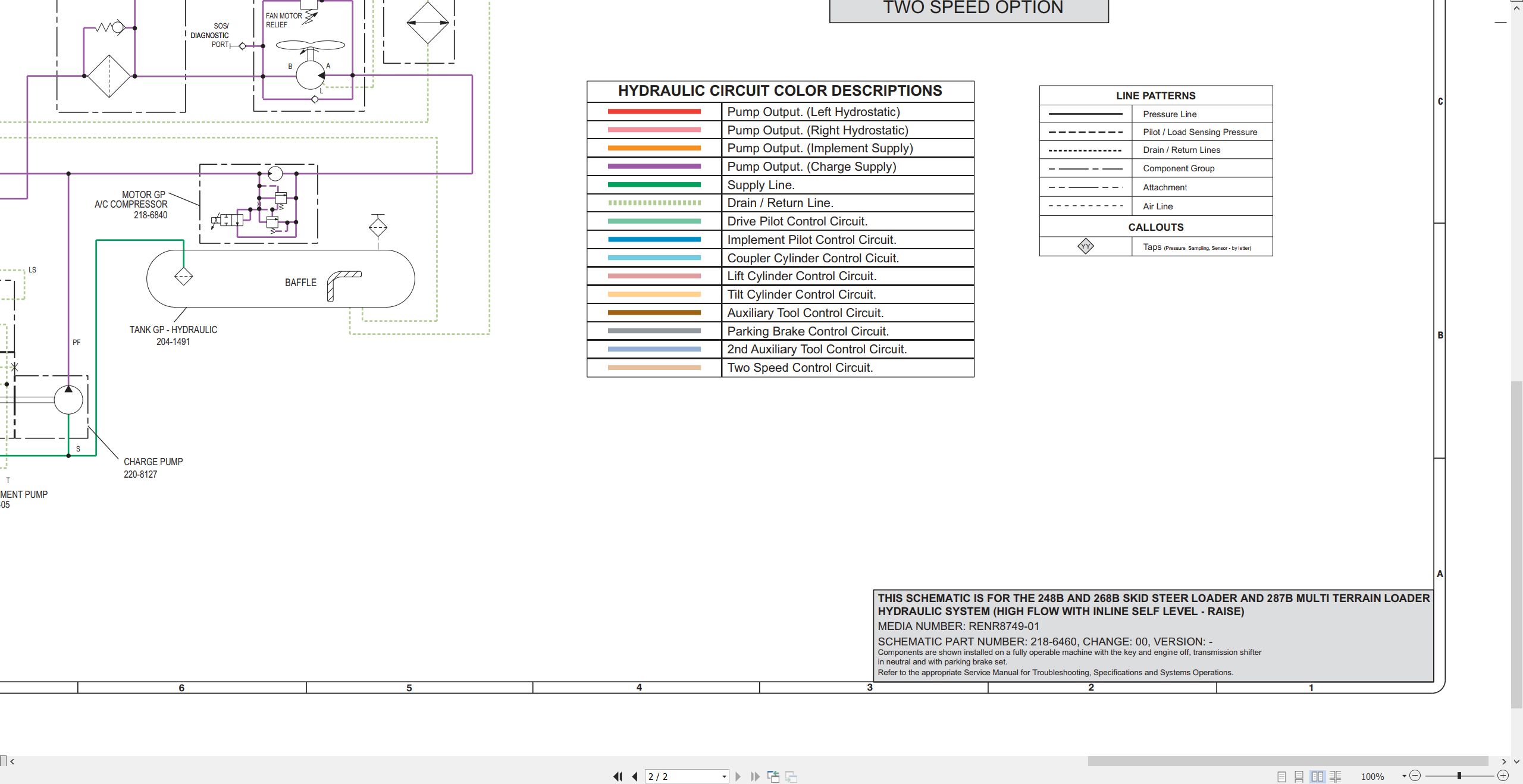The width and height of the screenshot is (1523, 784).
Task: Click the 'Drain / Return Line.' legend text
Action: click(780, 203)
